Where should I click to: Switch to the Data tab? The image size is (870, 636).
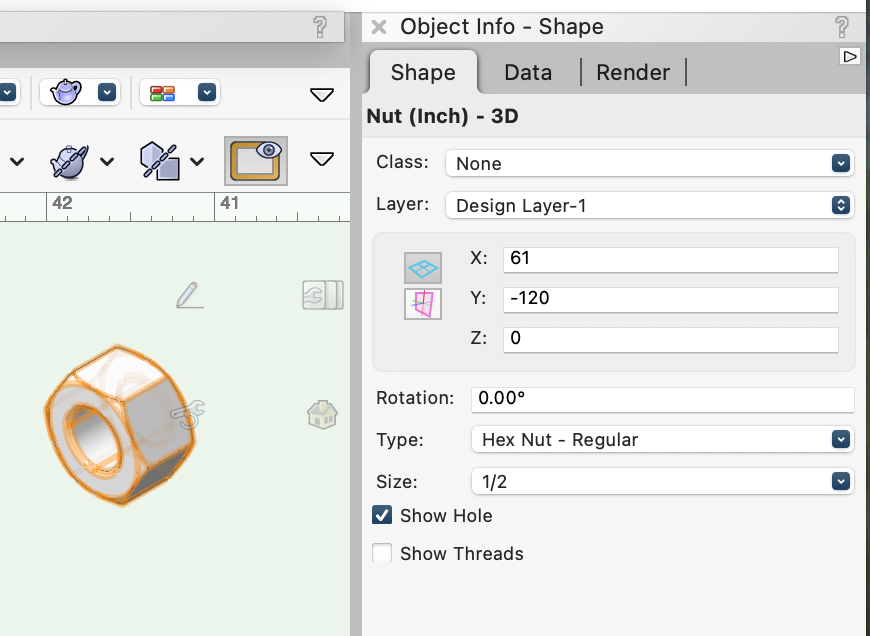pyautogui.click(x=528, y=72)
